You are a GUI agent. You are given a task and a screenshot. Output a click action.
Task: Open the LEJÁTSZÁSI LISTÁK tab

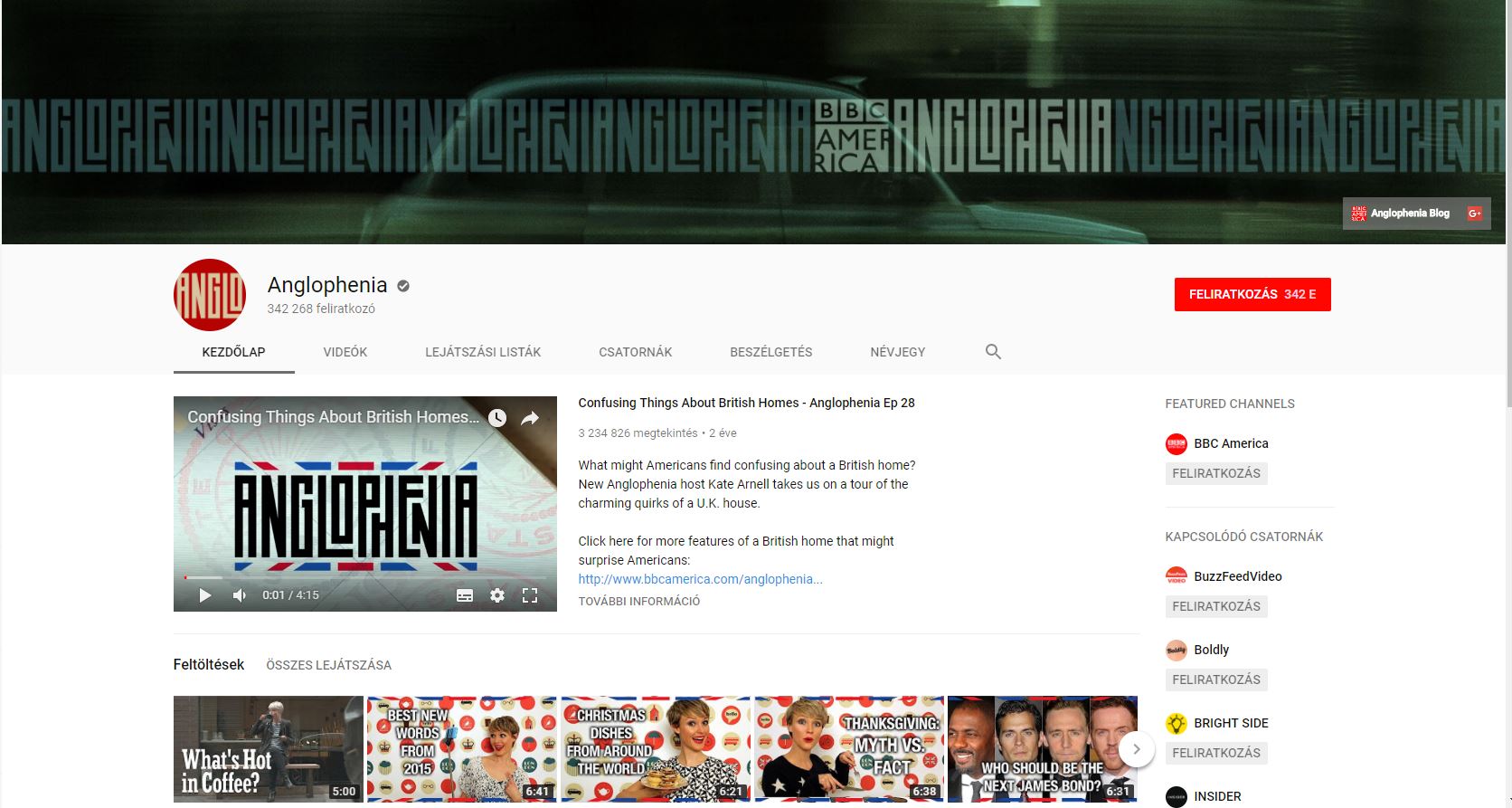[483, 352]
